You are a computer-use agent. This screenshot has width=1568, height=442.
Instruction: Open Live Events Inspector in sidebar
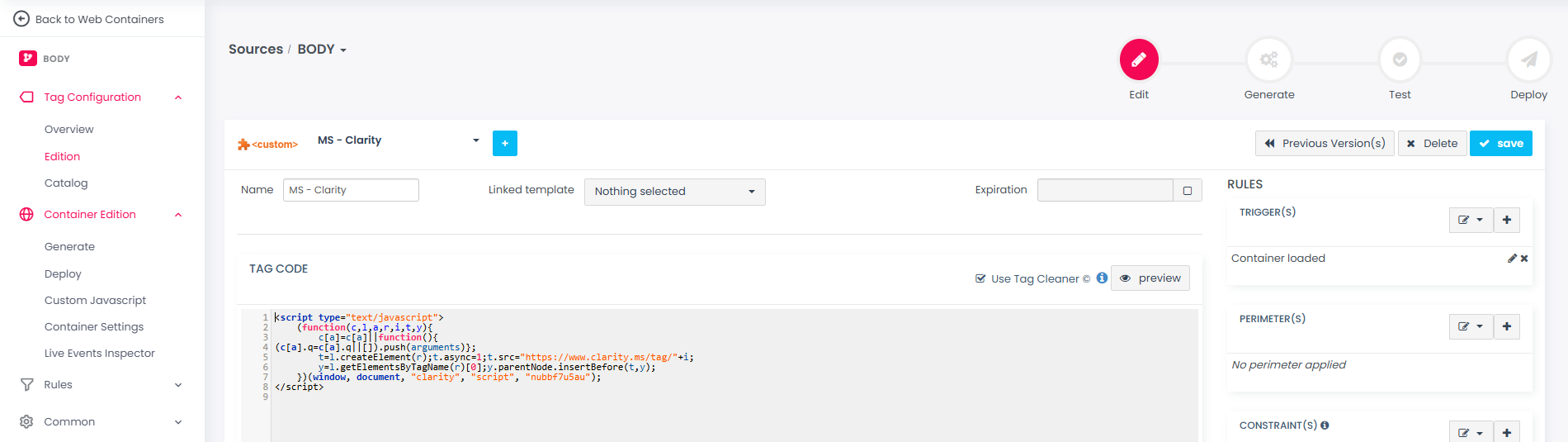(x=100, y=354)
